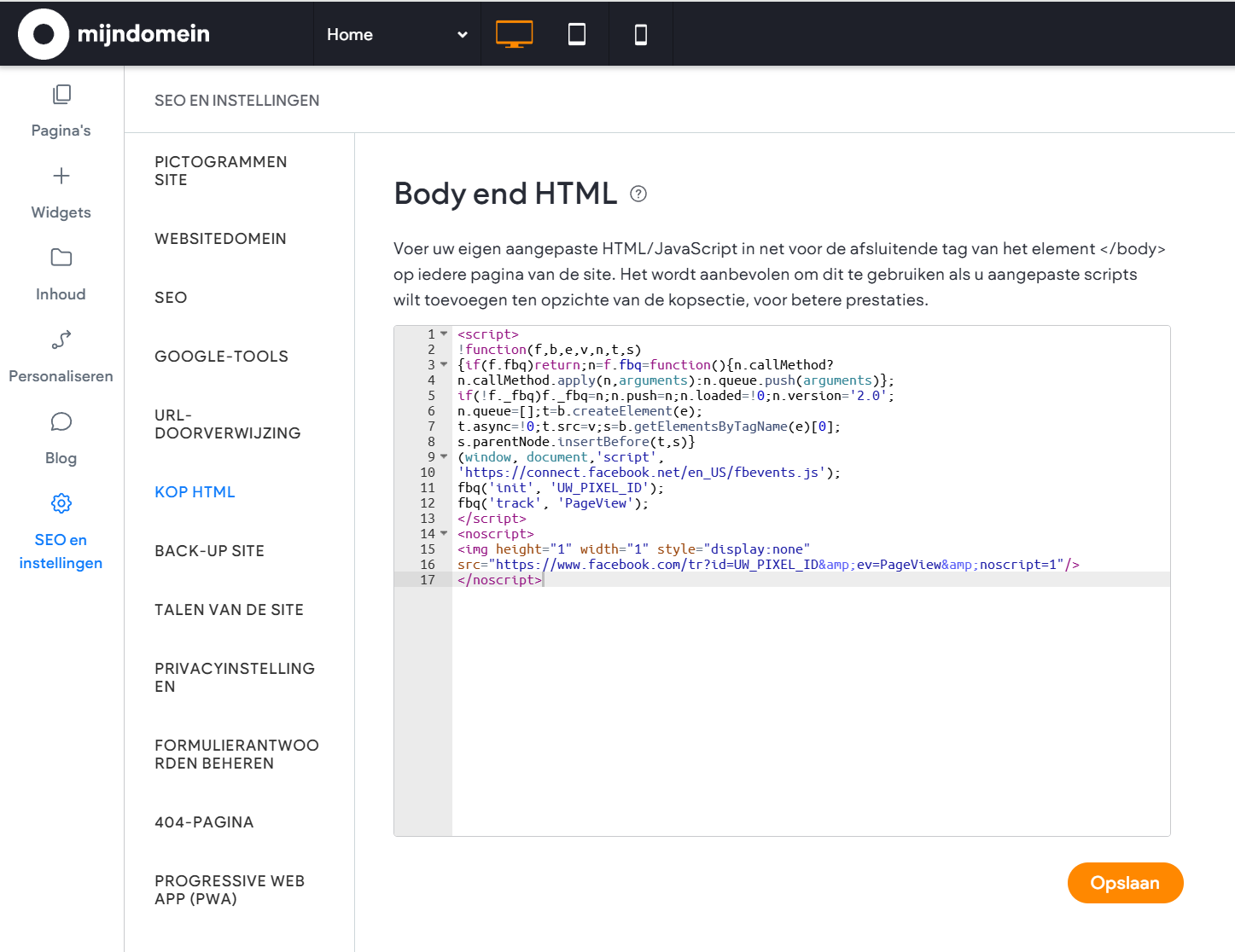Open Formulierantwoorden Beheren section

click(x=237, y=754)
